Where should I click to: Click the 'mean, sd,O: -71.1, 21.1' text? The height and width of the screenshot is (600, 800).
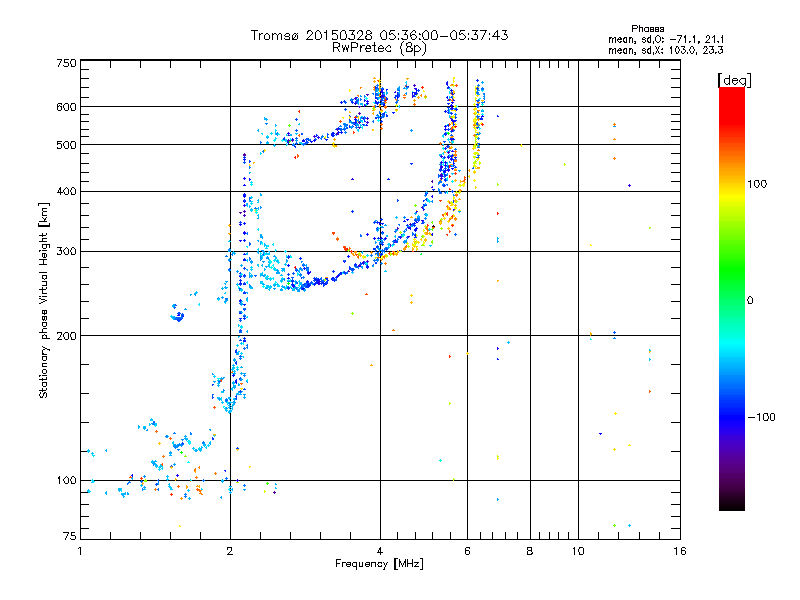666,39
